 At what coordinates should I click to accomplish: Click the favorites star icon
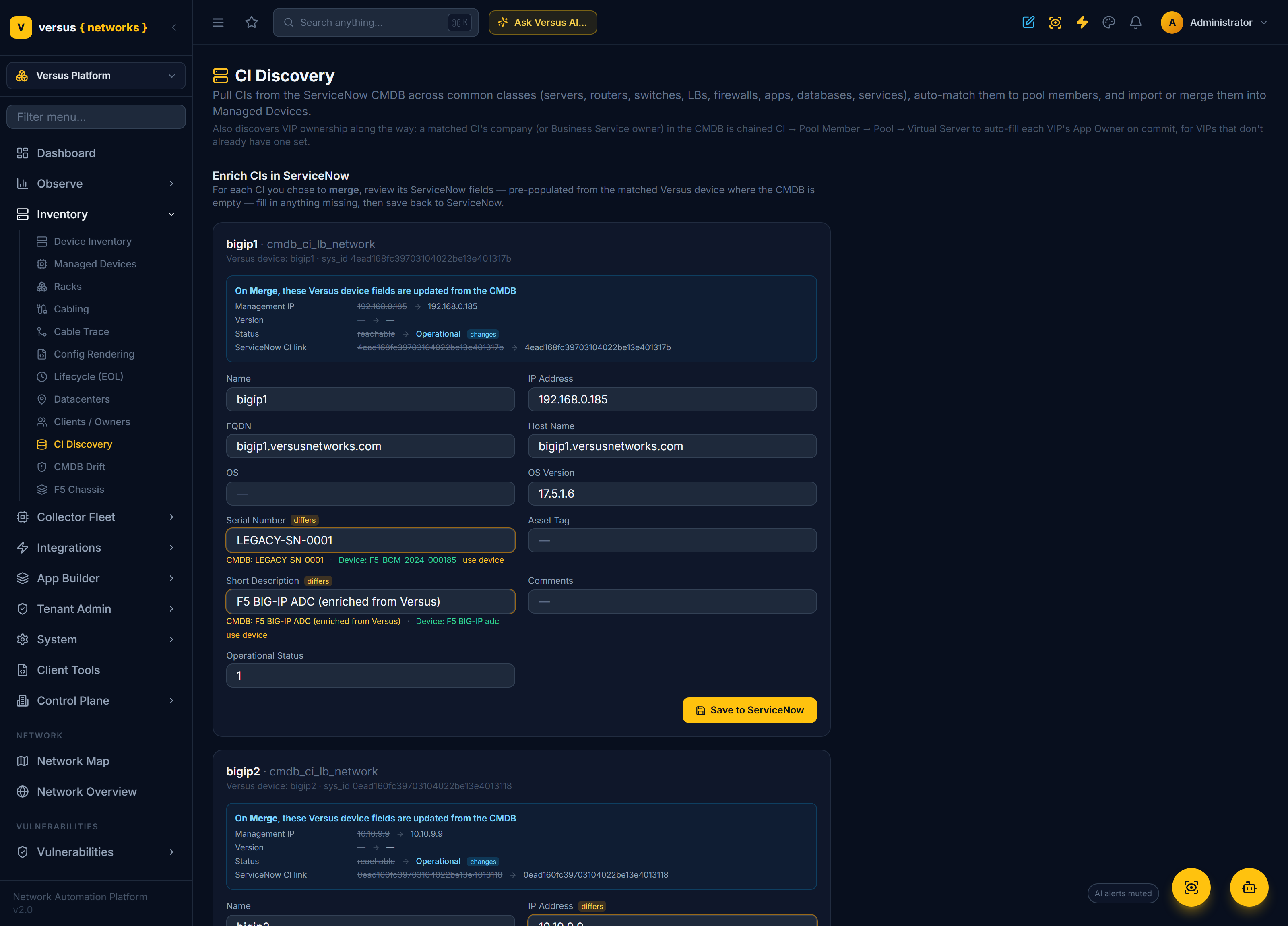(252, 23)
